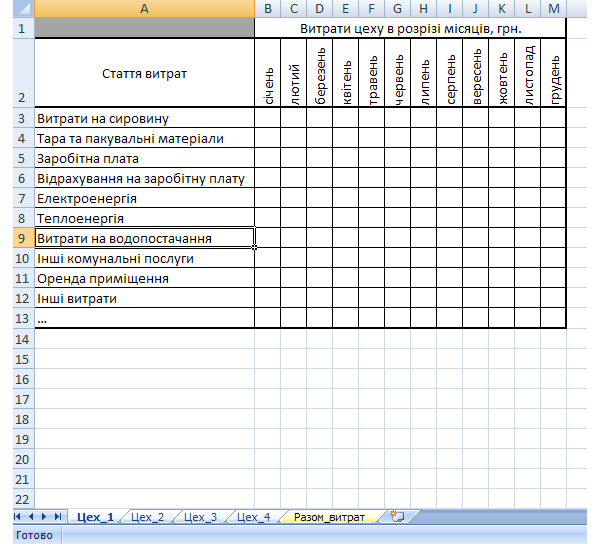Select the '...' cell in row 13
The image size is (600, 544).
(x=144, y=318)
